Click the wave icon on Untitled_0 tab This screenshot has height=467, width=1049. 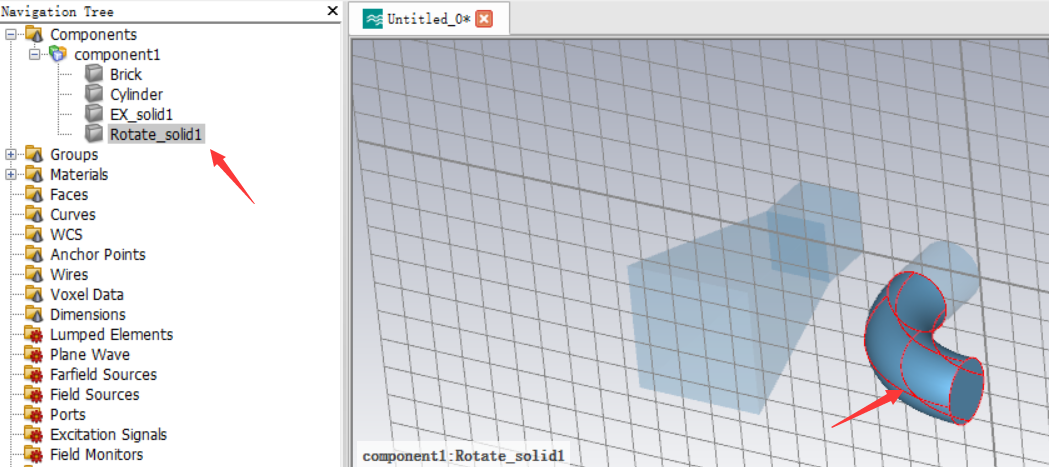pos(373,19)
